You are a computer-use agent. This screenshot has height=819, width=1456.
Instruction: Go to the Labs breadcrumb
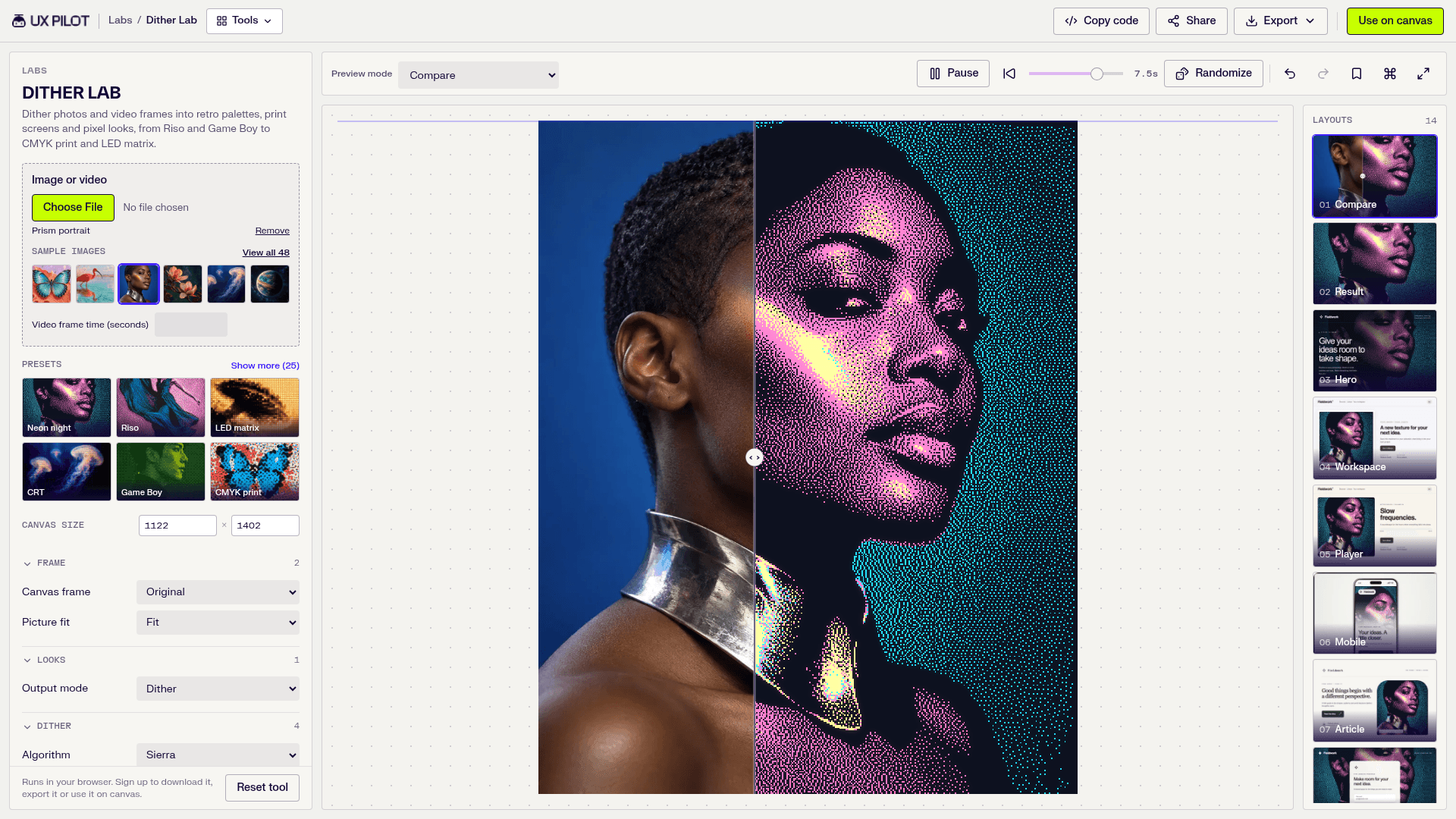pyautogui.click(x=120, y=20)
